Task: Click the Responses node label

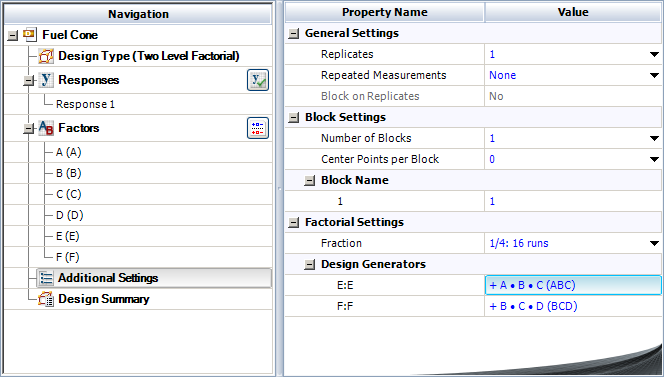Action: (89, 80)
